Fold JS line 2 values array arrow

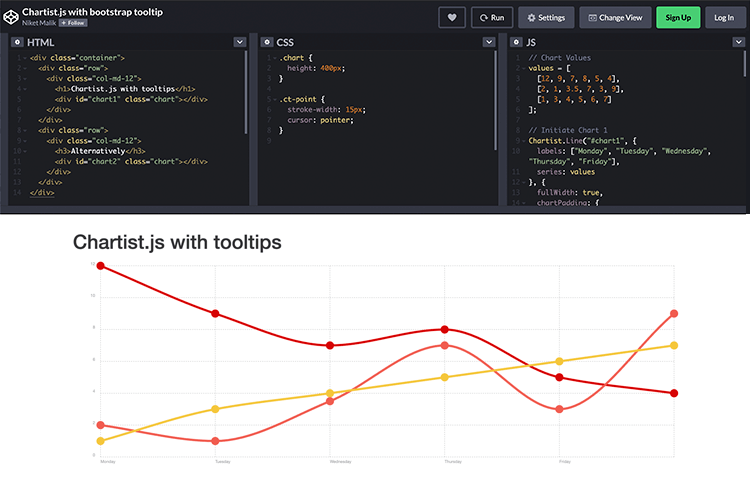pyautogui.click(x=524, y=68)
